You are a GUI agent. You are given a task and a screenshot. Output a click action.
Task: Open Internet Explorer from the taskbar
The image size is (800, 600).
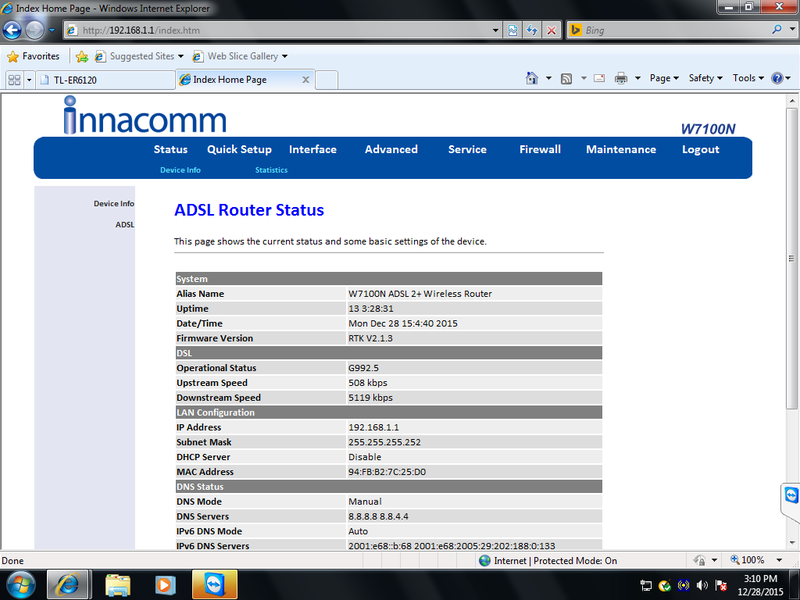pyautogui.click(x=68, y=585)
